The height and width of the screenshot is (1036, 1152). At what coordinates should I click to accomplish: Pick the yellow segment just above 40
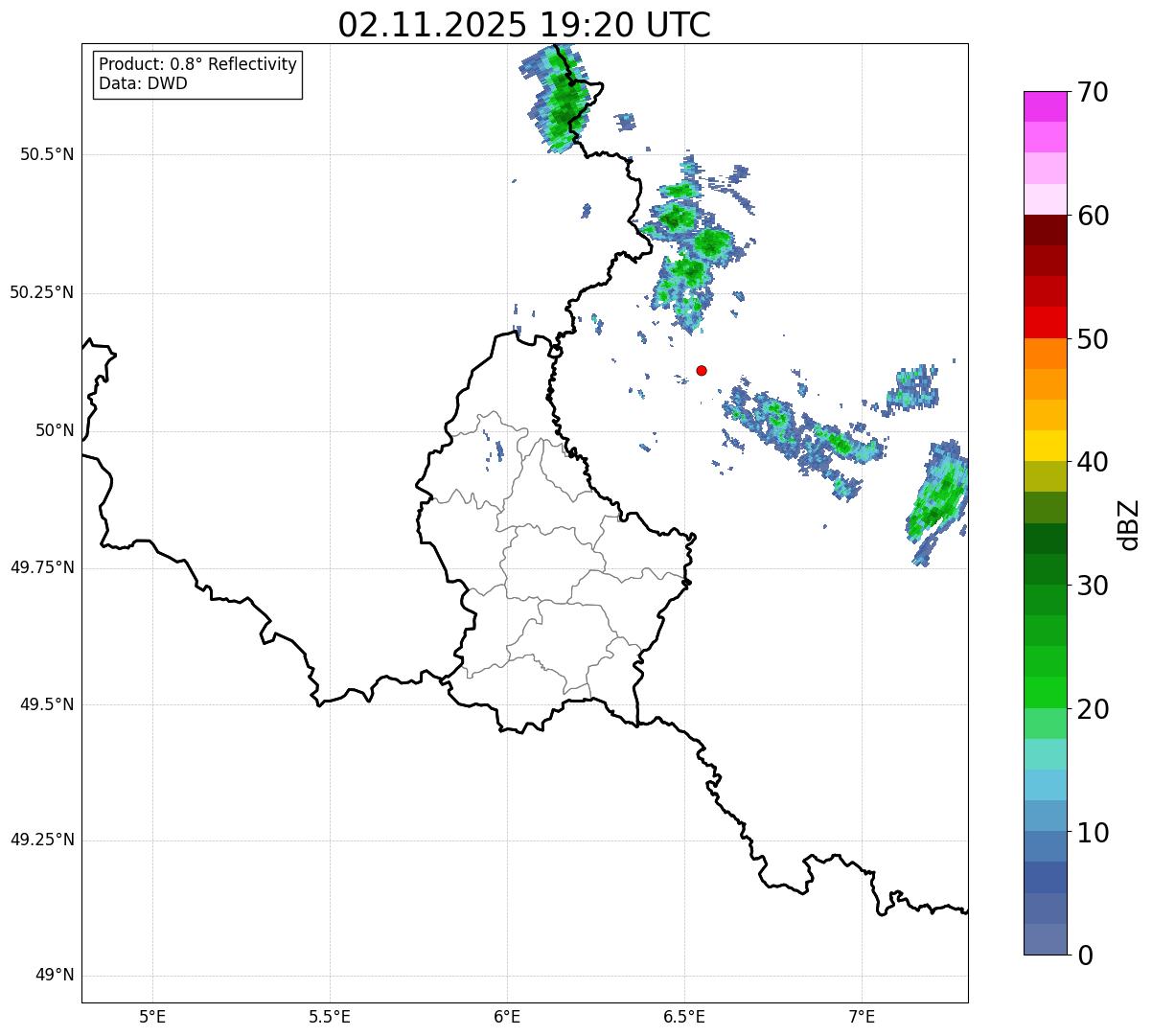point(1046,446)
